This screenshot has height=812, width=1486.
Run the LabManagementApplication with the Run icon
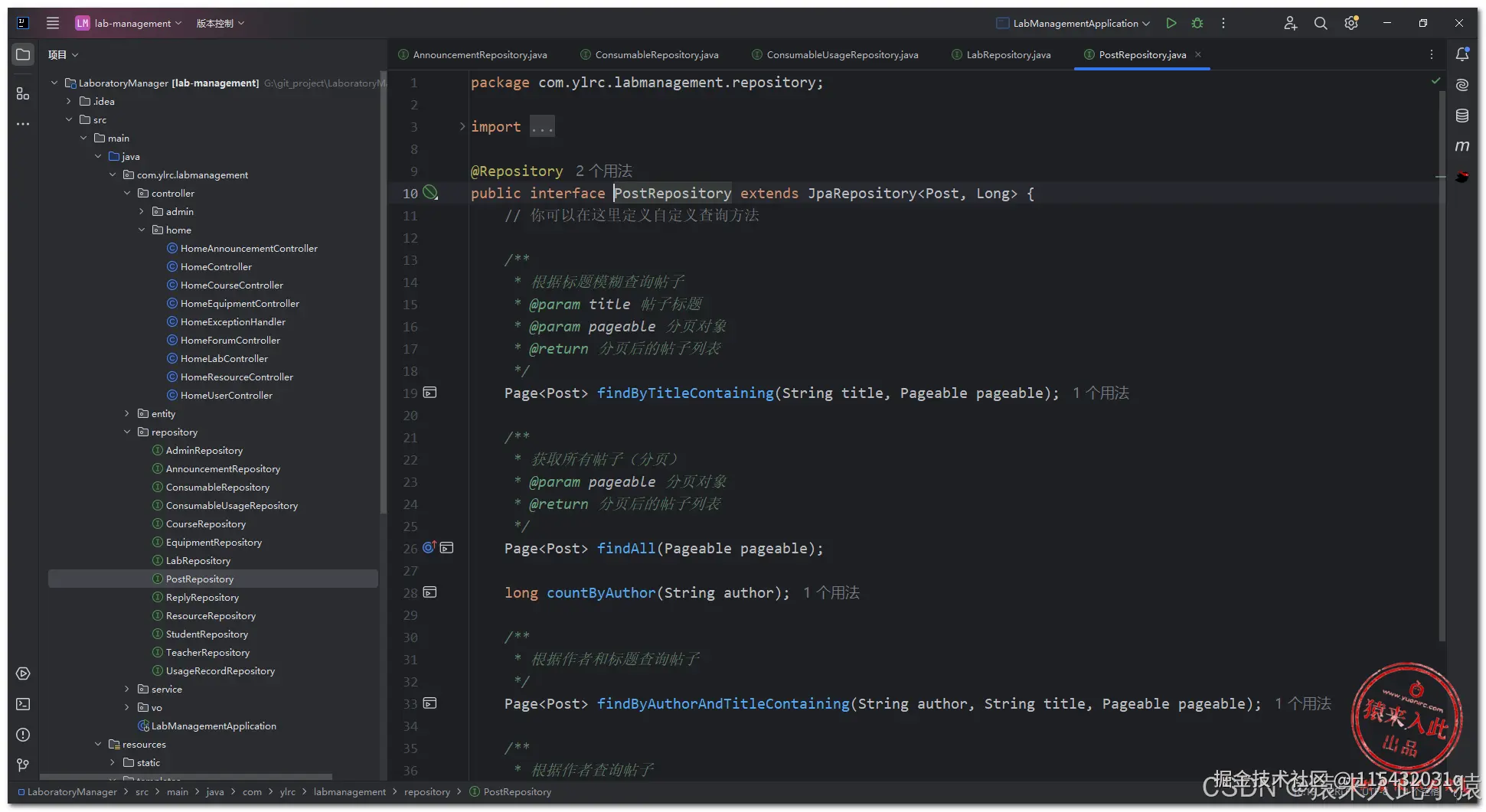[1171, 24]
